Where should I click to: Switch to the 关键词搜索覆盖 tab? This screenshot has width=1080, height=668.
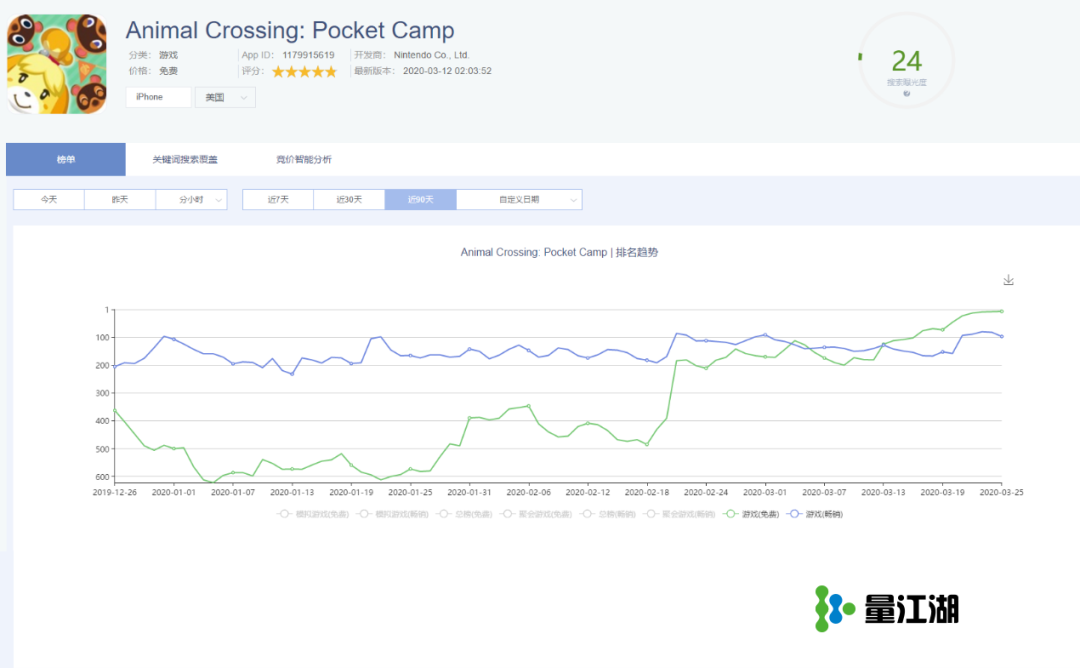(x=185, y=160)
